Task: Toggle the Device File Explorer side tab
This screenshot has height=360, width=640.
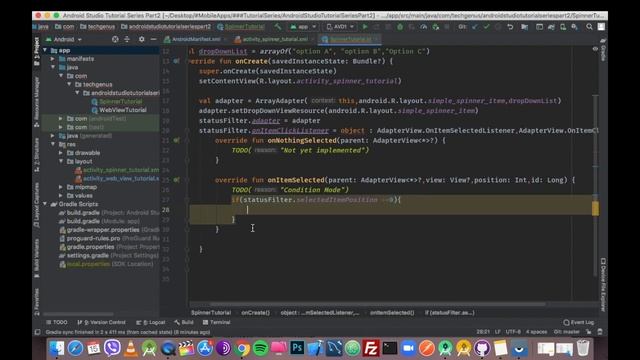Action: 603,284
